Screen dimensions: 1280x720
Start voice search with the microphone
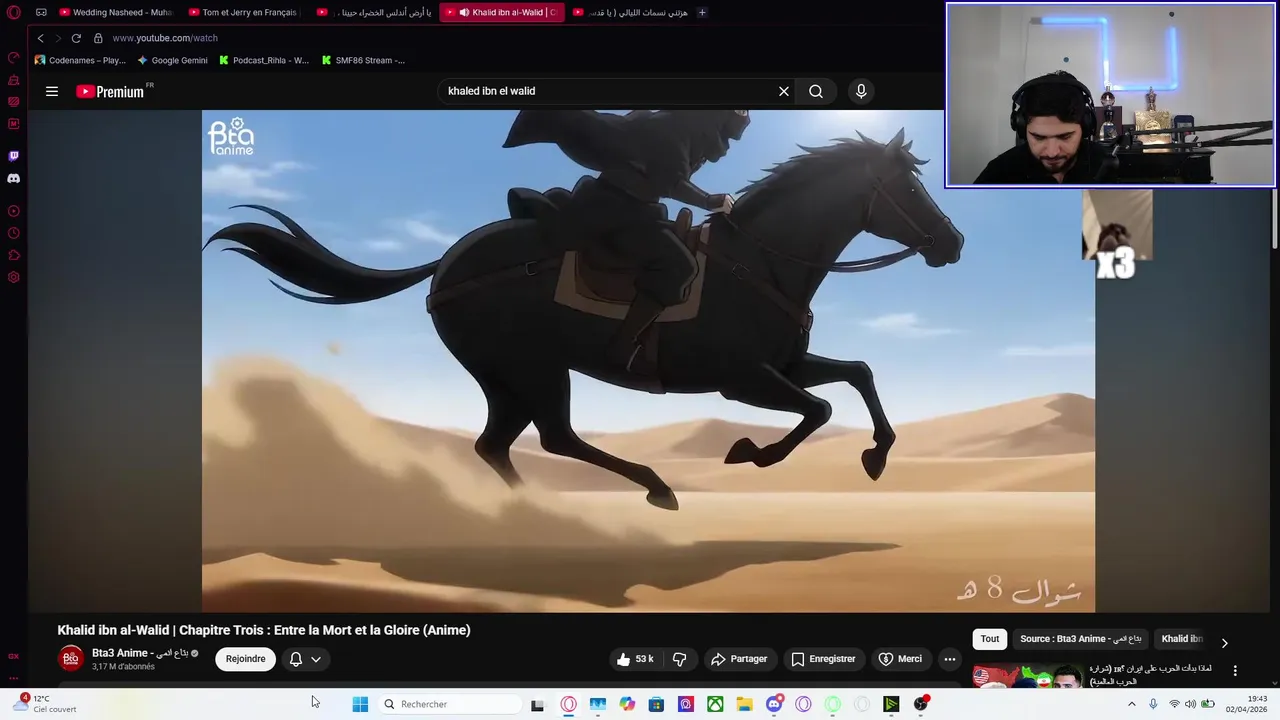[x=861, y=91]
